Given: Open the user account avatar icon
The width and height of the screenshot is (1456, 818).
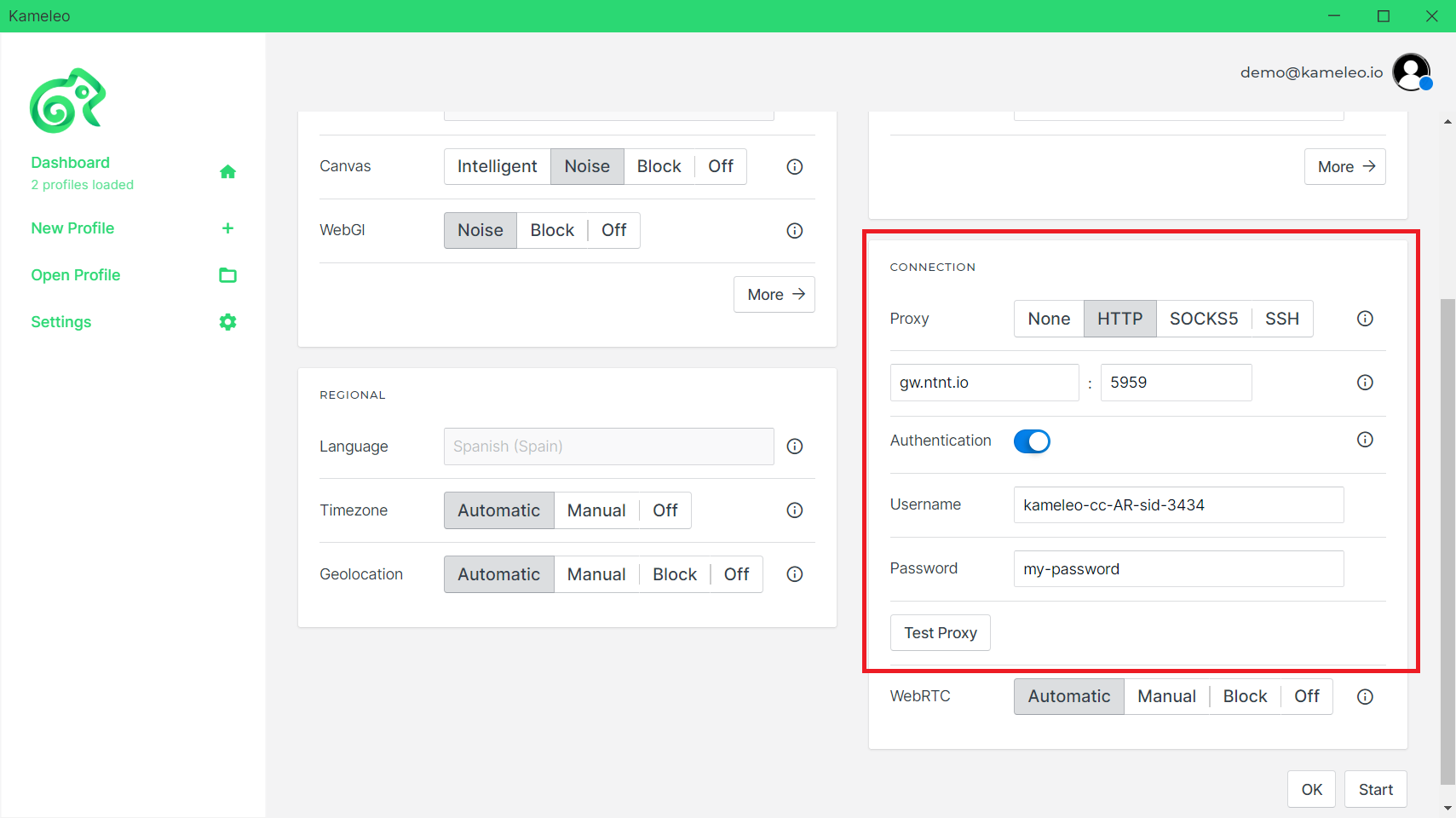Looking at the screenshot, I should coord(1412,72).
